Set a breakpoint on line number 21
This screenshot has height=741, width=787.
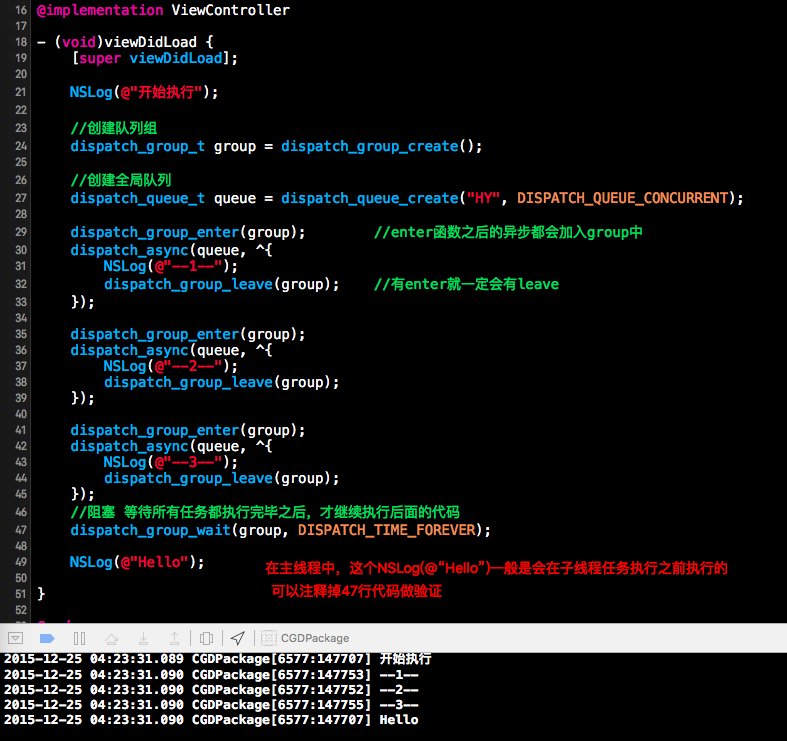[x=21, y=92]
